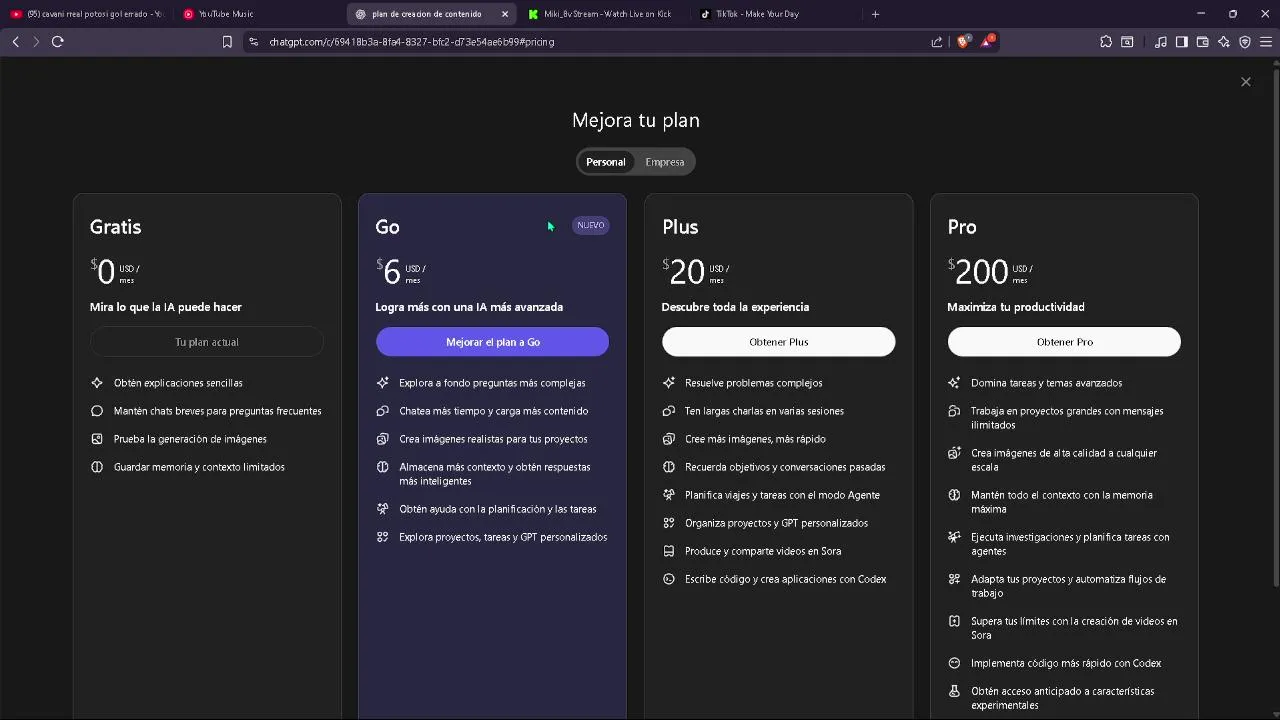
Task: Open the browser hamburger menu
Action: (x=1266, y=42)
